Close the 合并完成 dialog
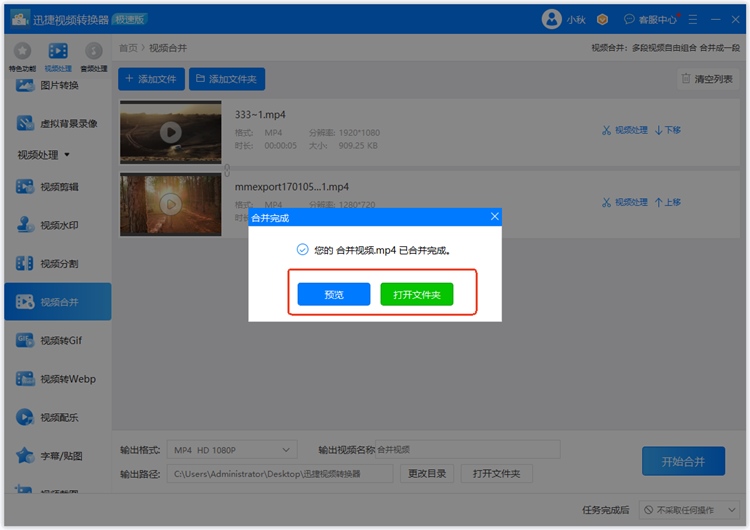The image size is (750, 530). tap(495, 217)
